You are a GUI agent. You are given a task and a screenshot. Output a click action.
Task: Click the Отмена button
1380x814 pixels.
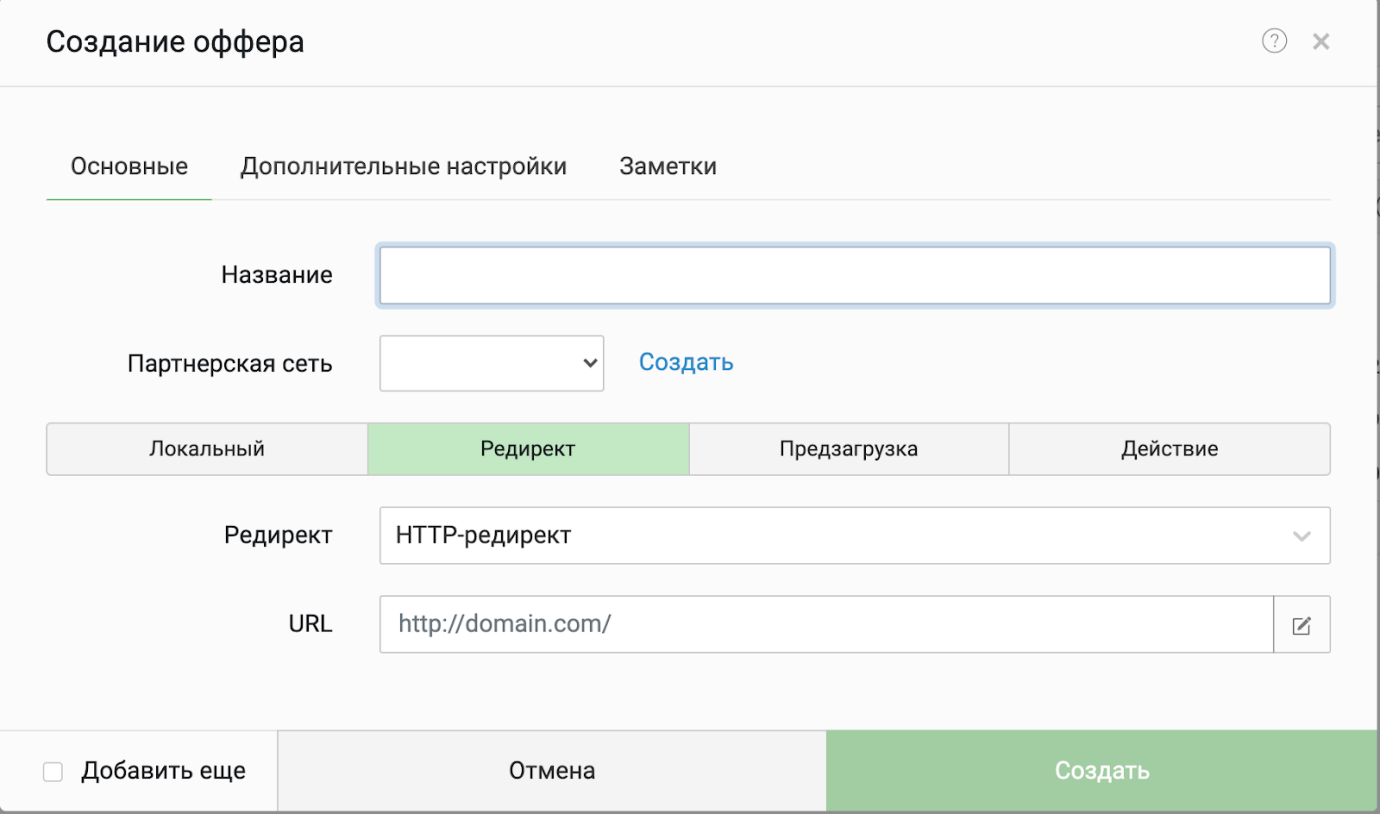(x=552, y=771)
